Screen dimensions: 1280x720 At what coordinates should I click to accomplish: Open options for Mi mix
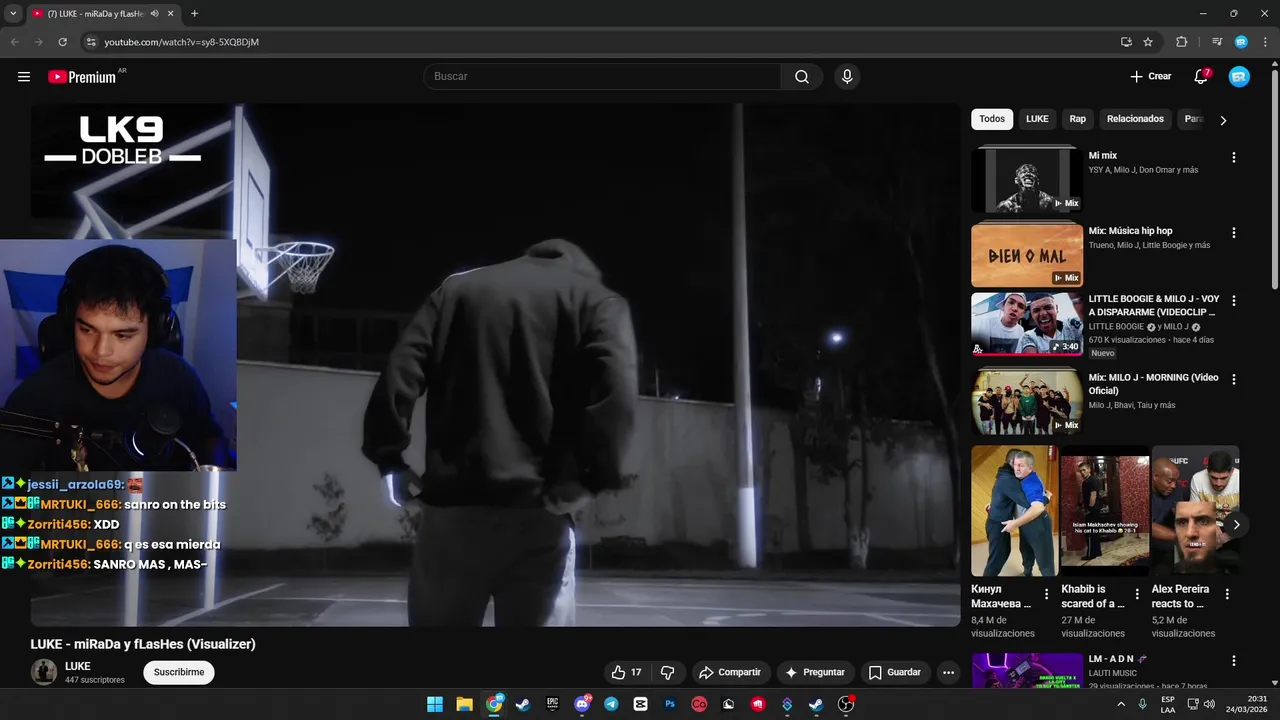[x=1233, y=158]
